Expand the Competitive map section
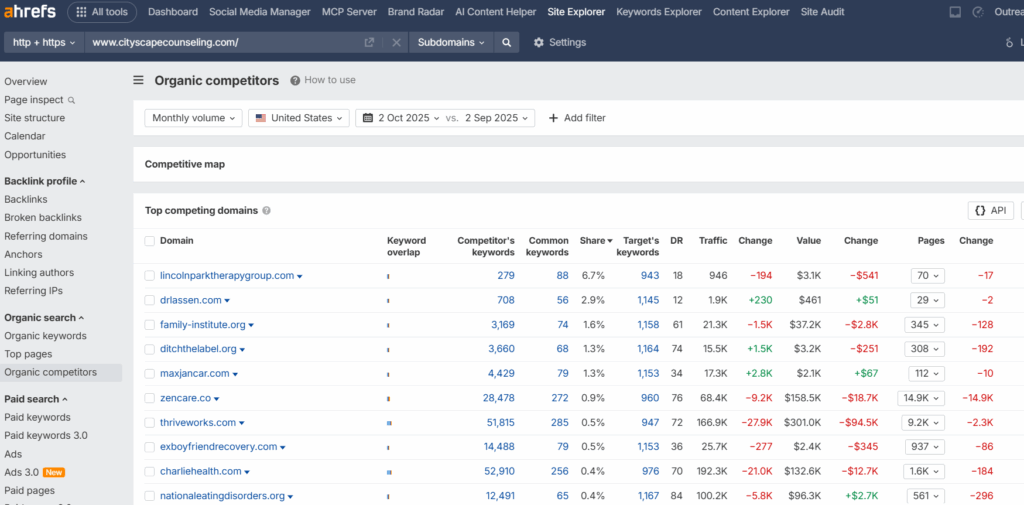The width and height of the screenshot is (1024, 505). (185, 164)
